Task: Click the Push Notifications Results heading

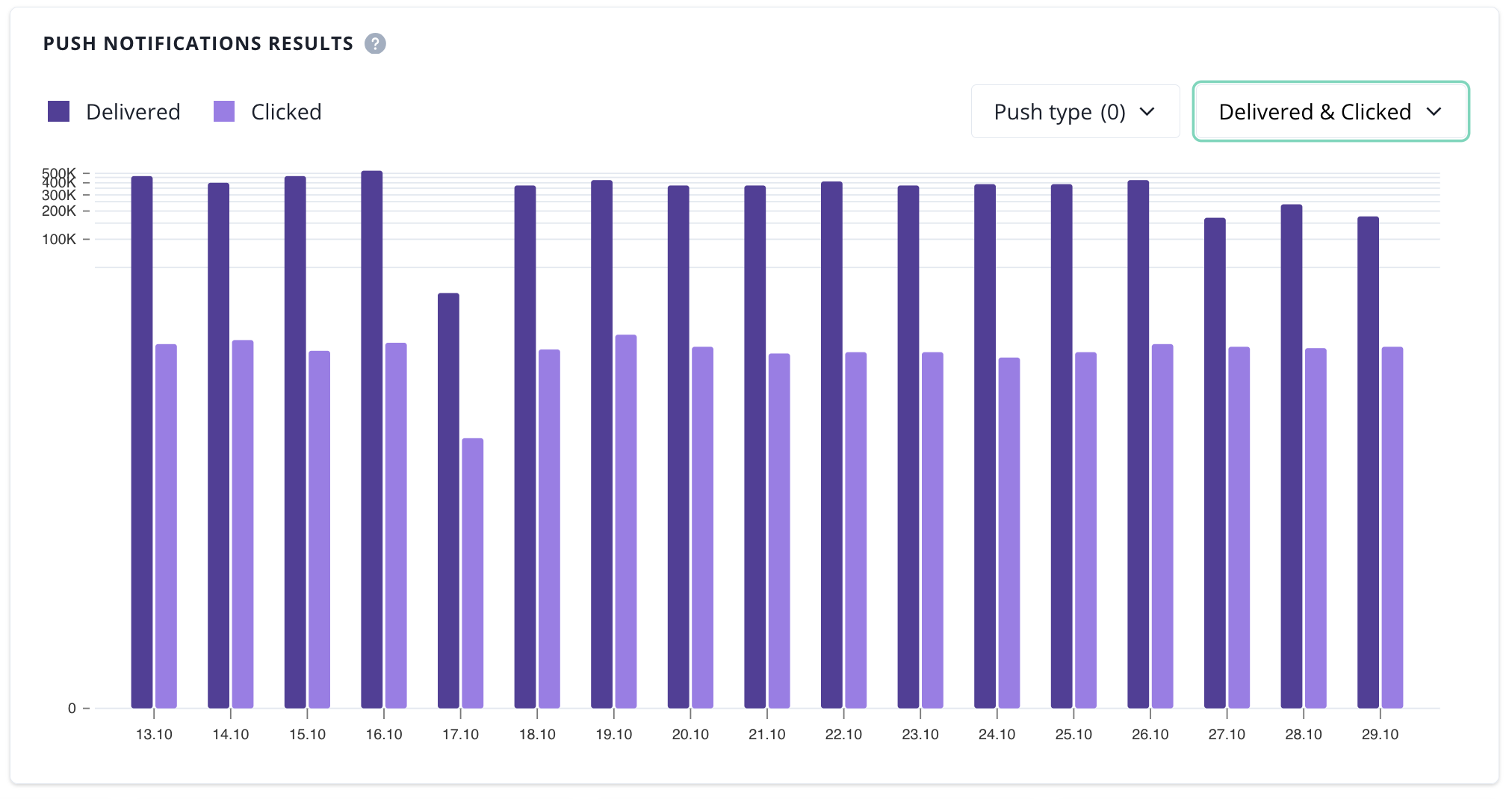Action: pos(198,44)
